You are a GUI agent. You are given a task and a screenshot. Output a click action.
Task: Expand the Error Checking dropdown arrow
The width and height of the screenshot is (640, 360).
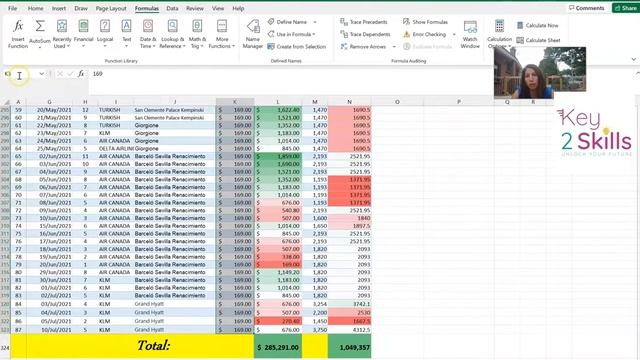point(454,34)
